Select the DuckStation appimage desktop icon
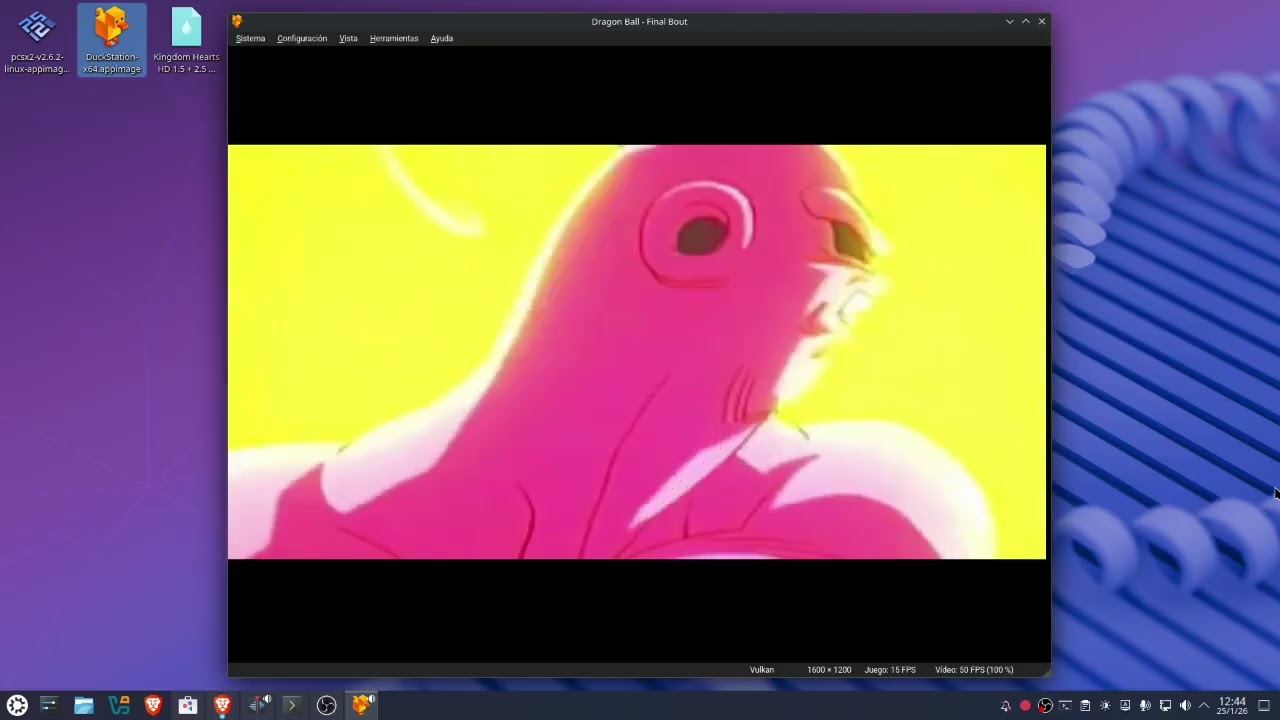The height and width of the screenshot is (720, 1280). pyautogui.click(x=112, y=41)
